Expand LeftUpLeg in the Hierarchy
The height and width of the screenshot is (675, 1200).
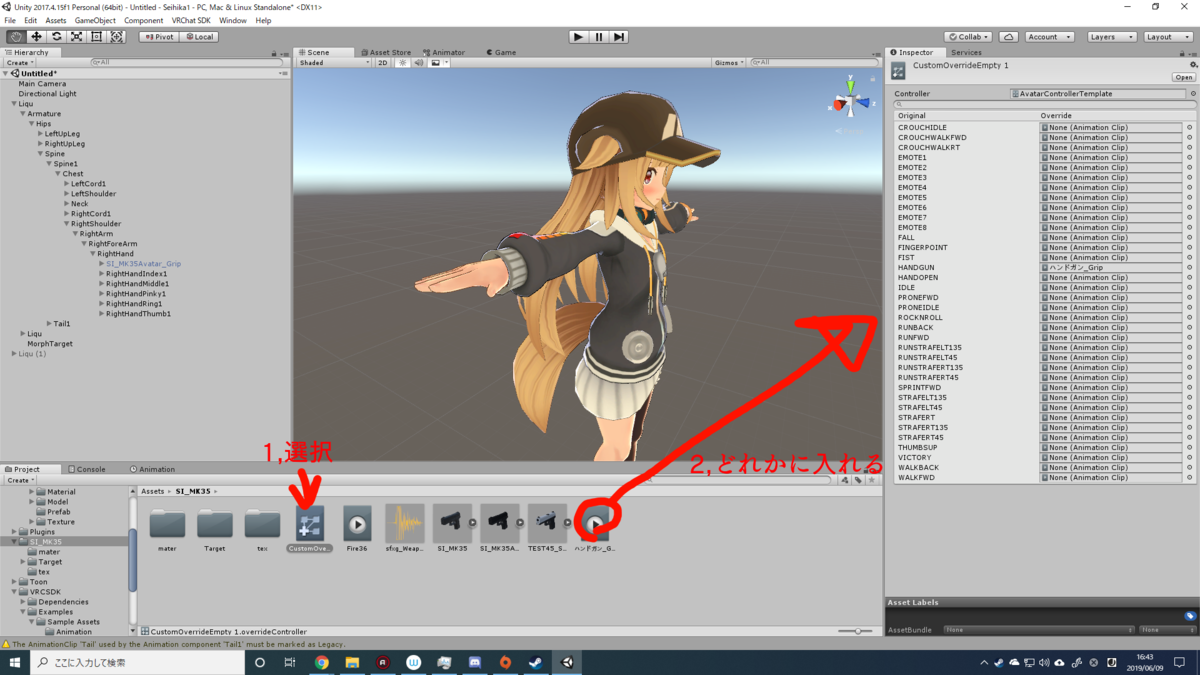pos(40,134)
